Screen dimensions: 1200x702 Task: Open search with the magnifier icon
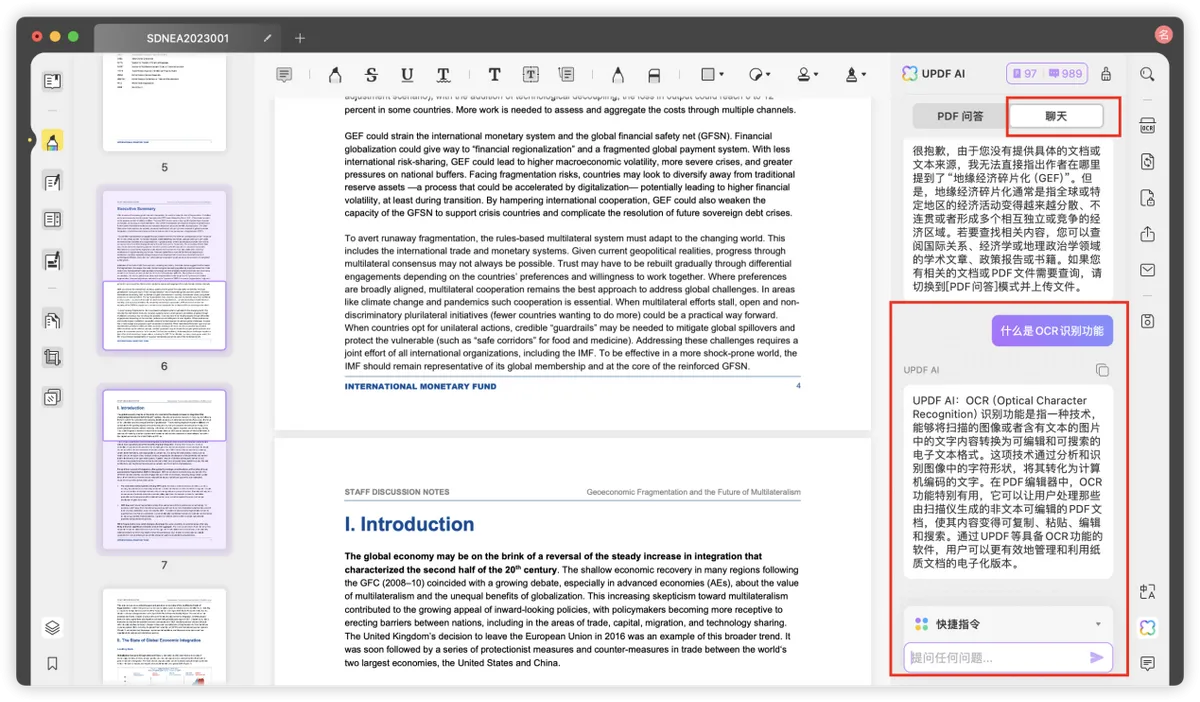(1147, 74)
